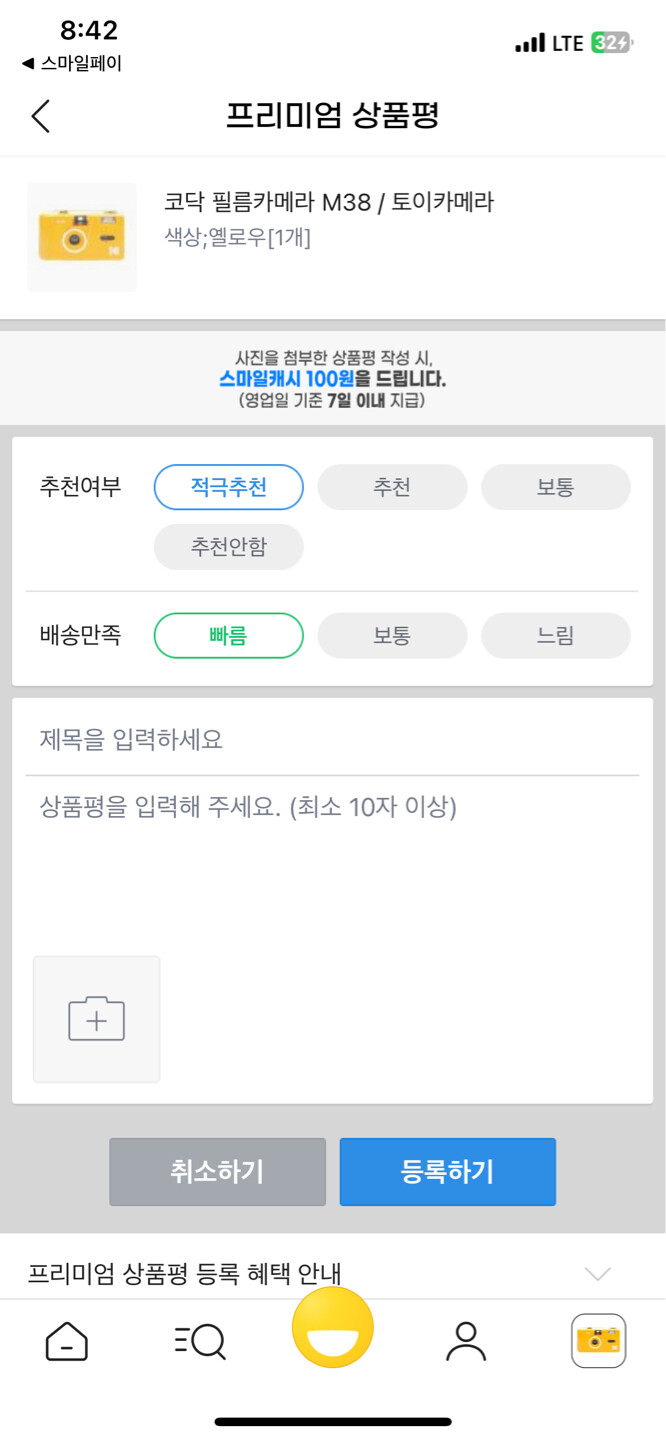
Task: Select 추천 recommendation option
Action: (x=392, y=487)
